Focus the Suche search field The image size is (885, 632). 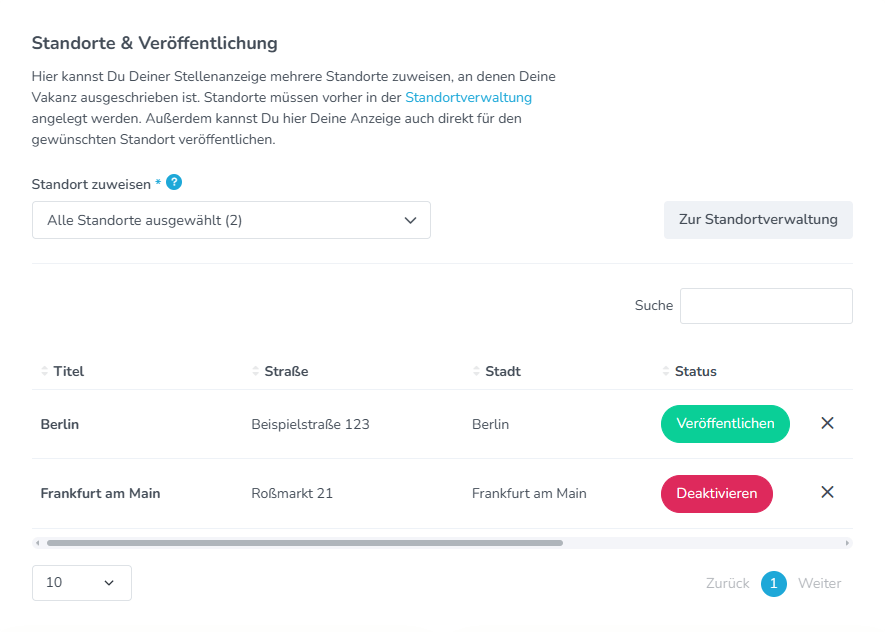click(766, 306)
